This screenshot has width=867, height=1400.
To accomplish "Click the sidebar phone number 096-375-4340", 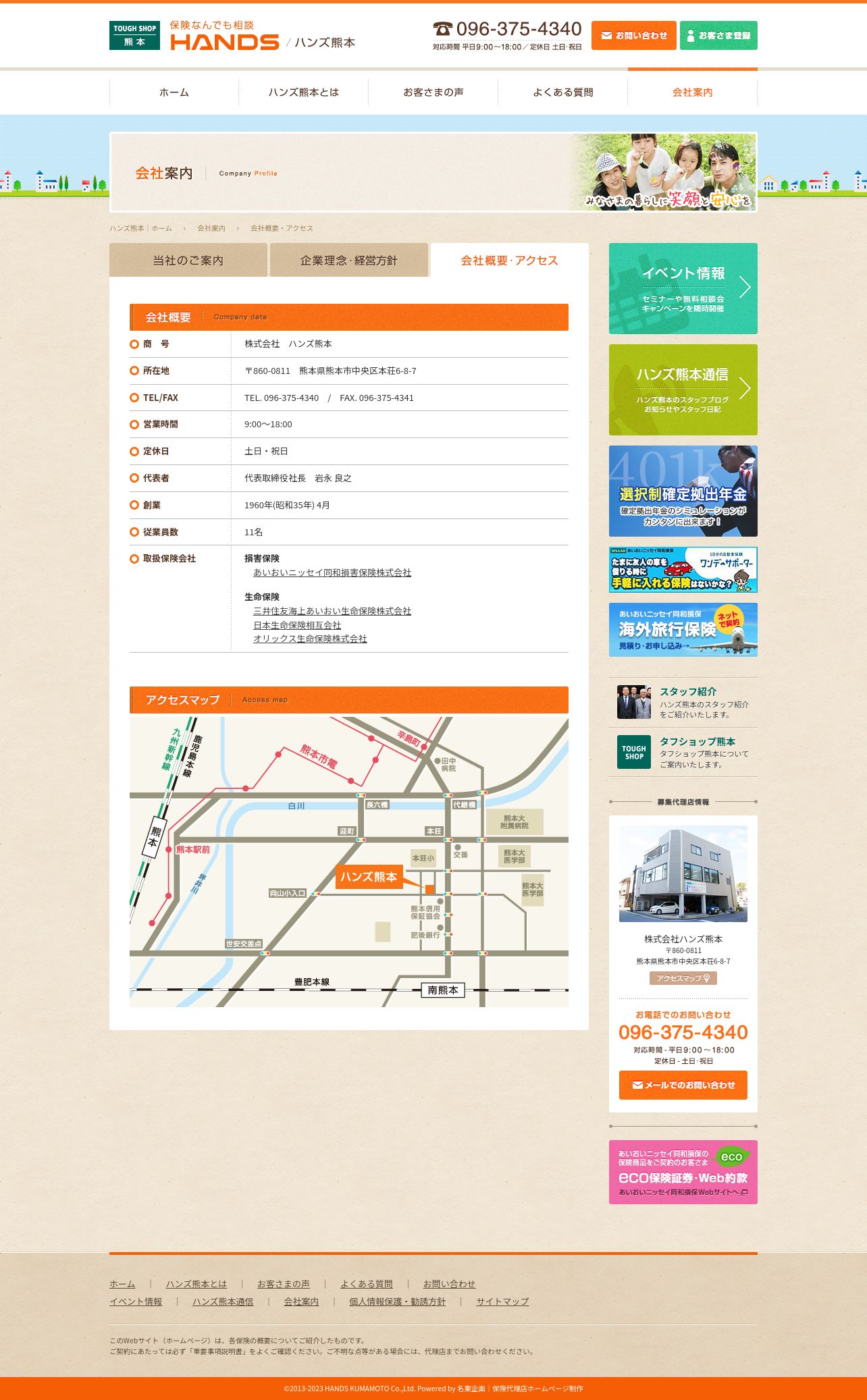I will [x=683, y=1032].
